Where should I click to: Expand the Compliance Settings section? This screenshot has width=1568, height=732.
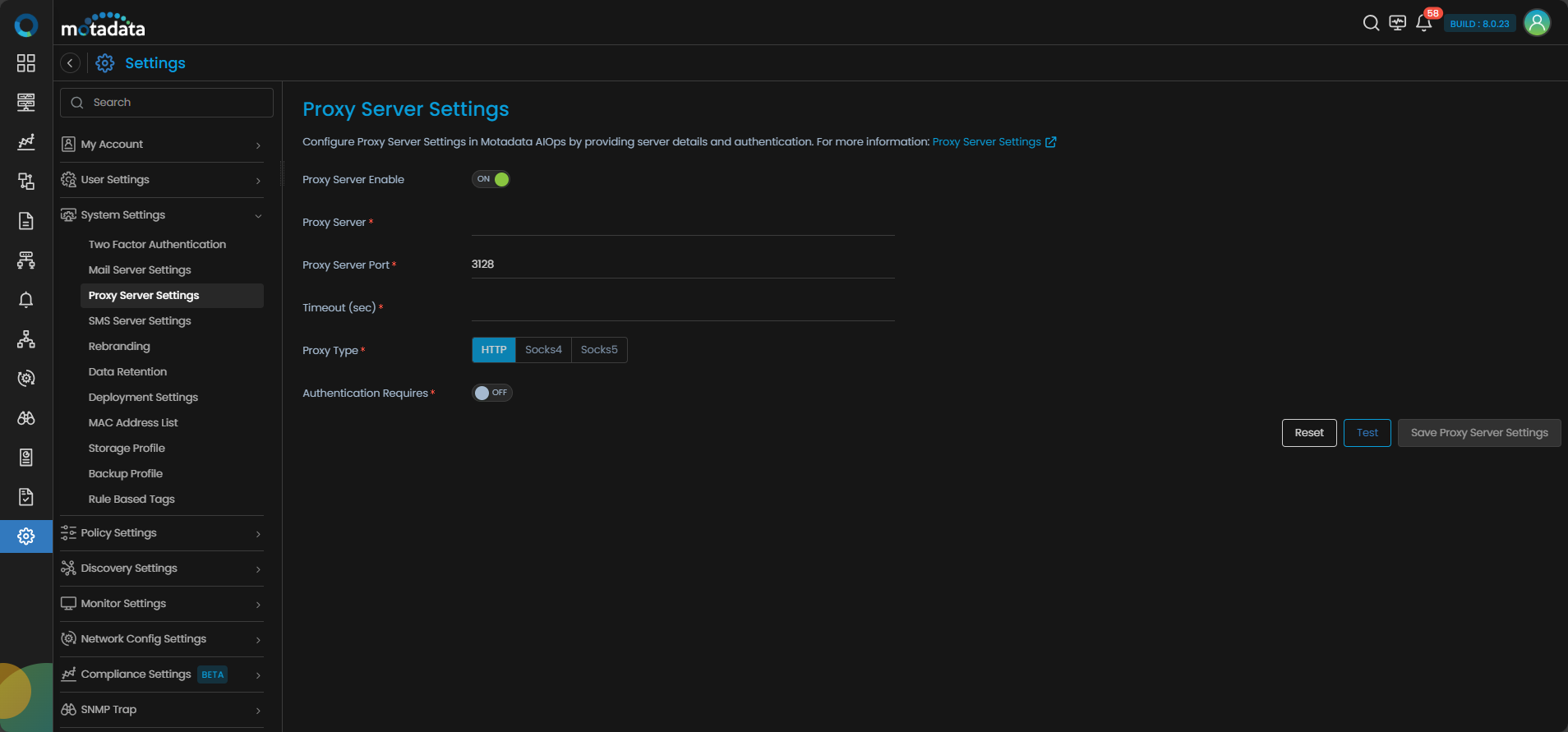click(x=162, y=674)
